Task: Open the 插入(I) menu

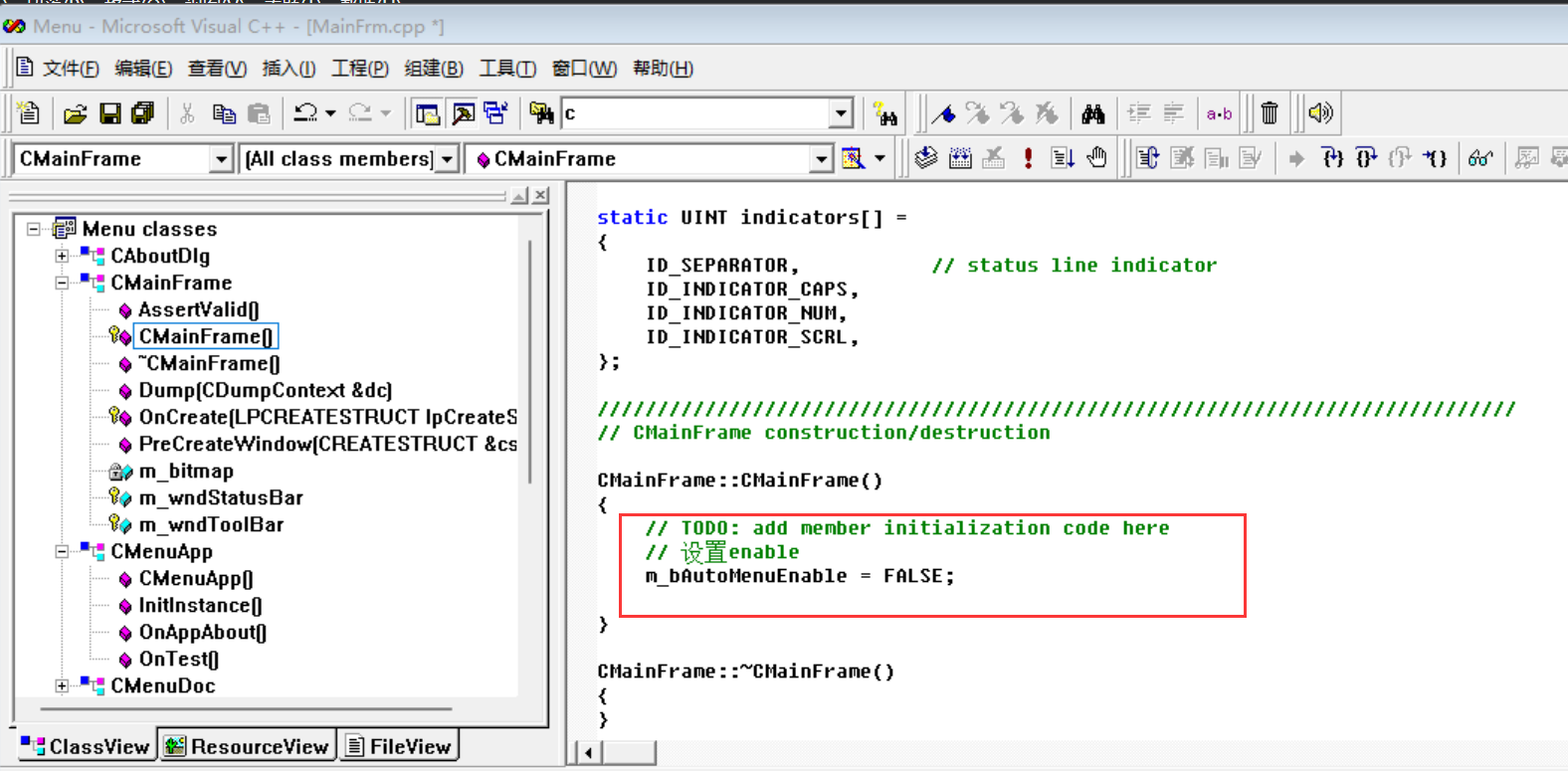Action: coord(289,68)
